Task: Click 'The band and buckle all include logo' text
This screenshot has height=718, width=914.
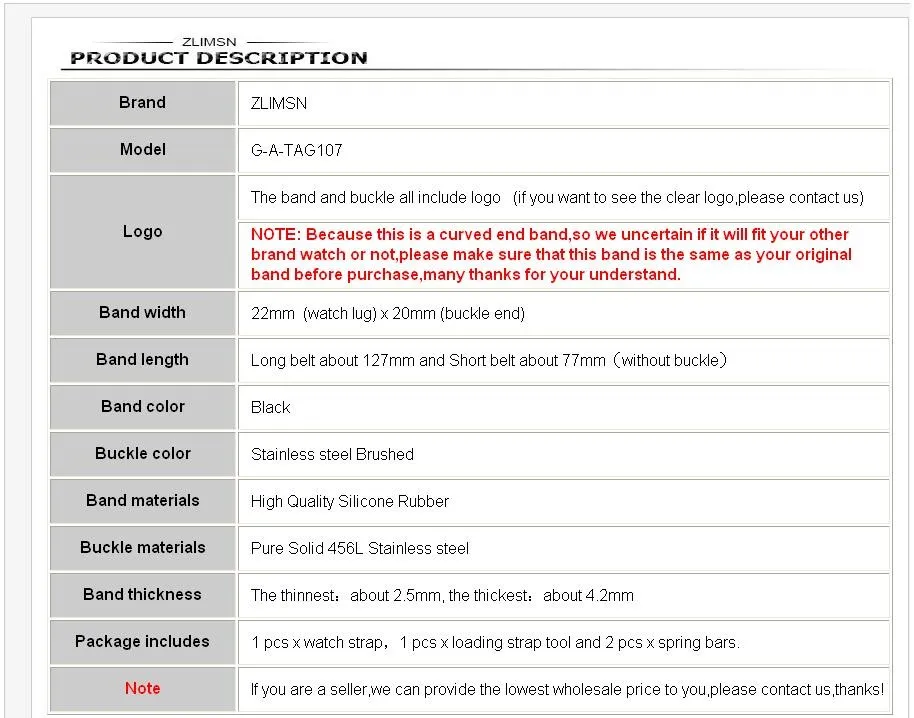Action: coord(375,198)
